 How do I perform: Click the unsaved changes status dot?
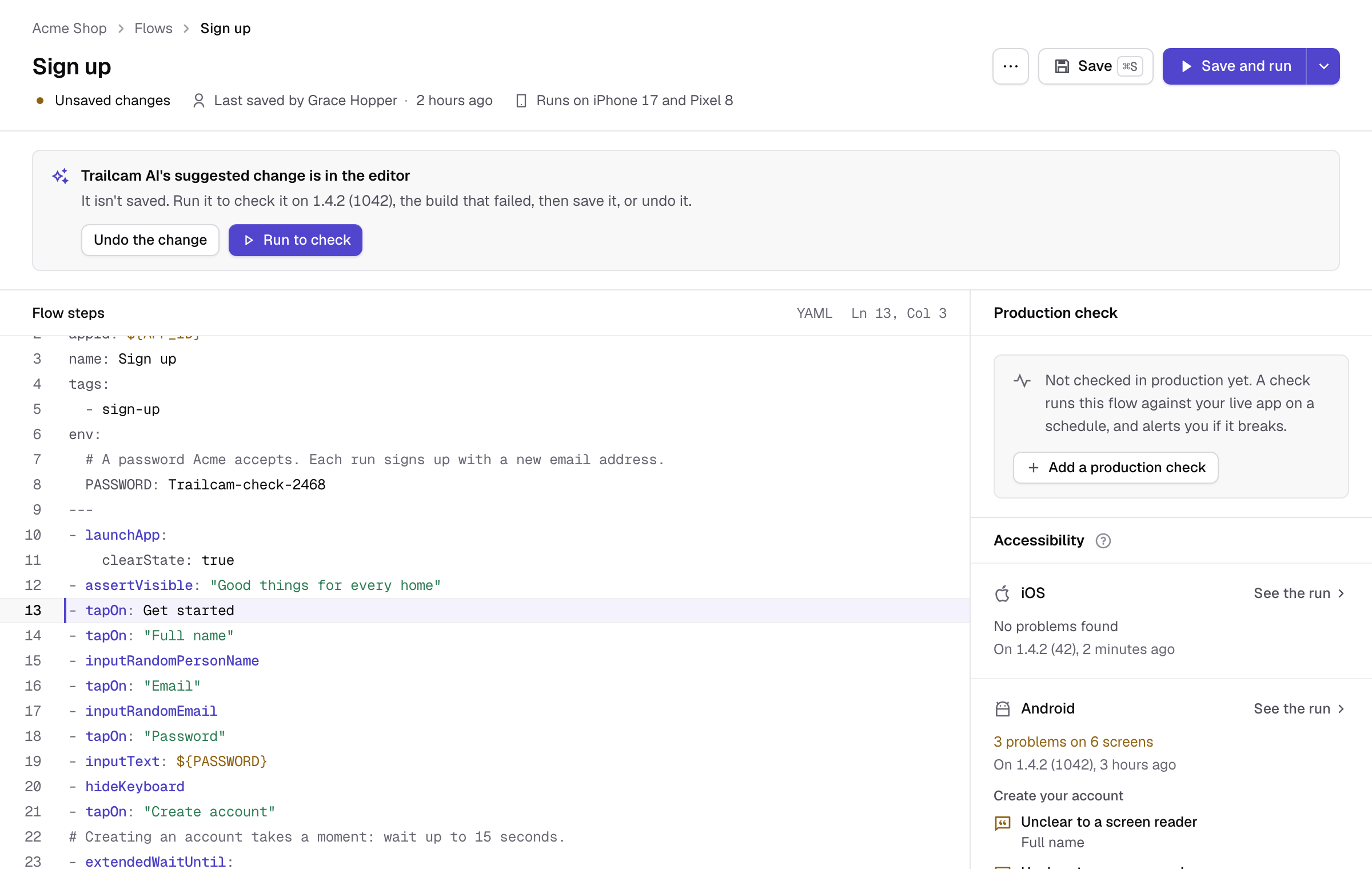[40, 101]
